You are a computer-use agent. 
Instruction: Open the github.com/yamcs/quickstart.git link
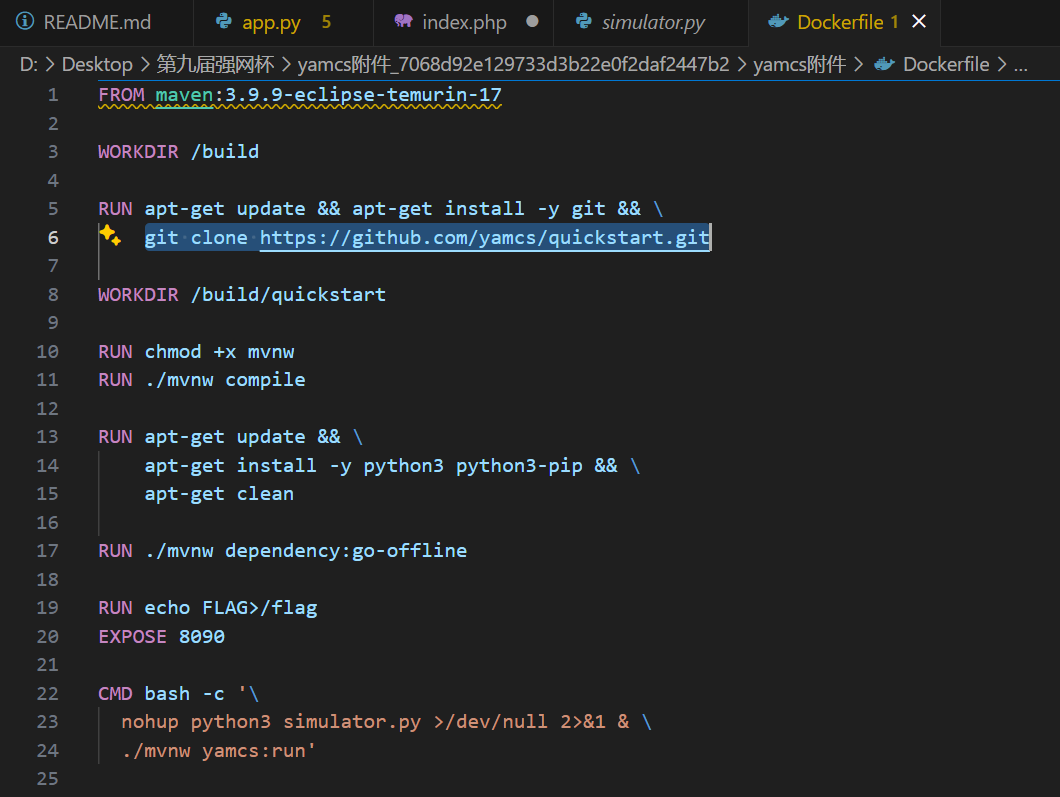pyautogui.click(x=484, y=238)
